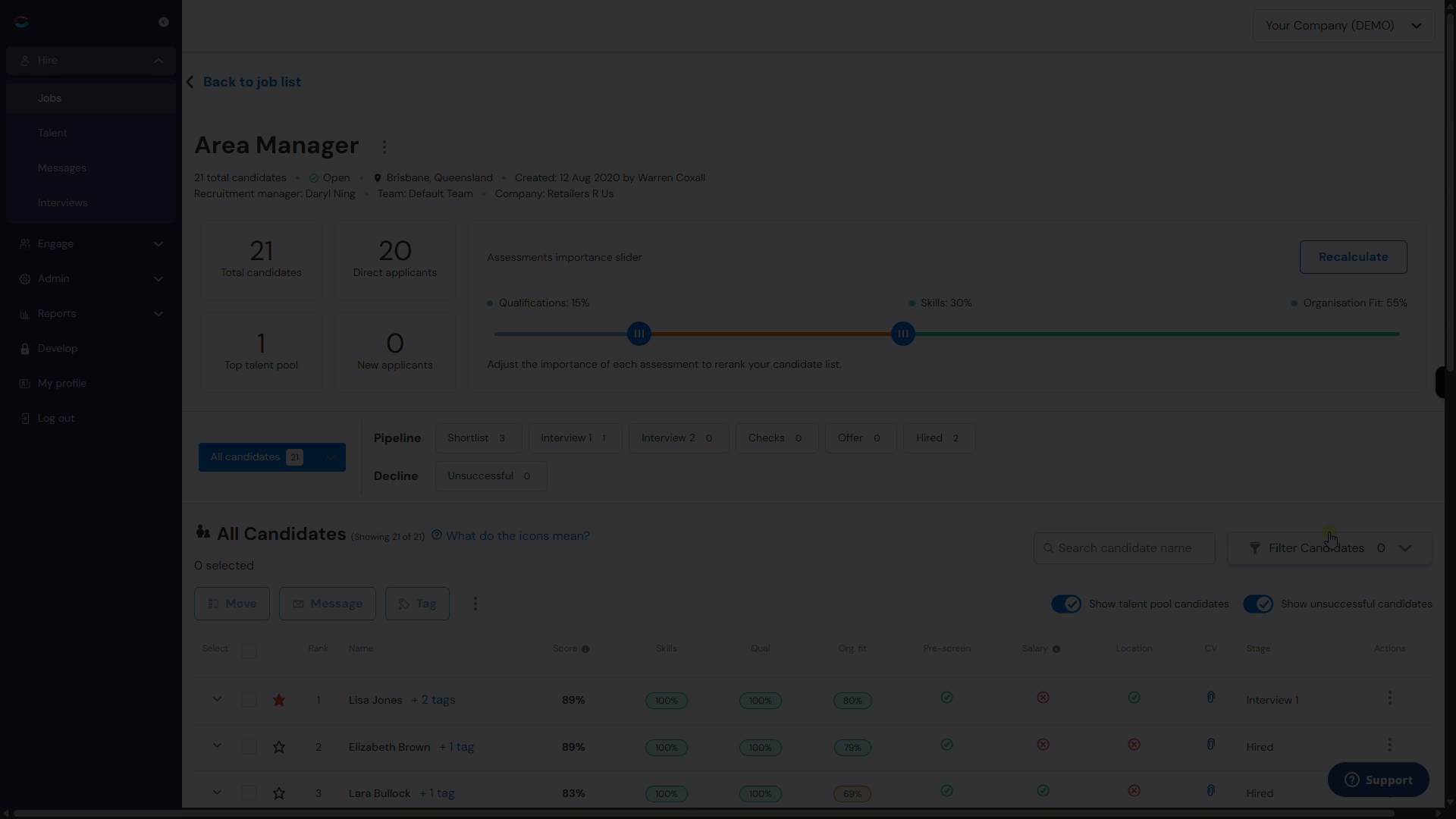
Task: Click the red star for Lisa Jones
Action: click(279, 700)
